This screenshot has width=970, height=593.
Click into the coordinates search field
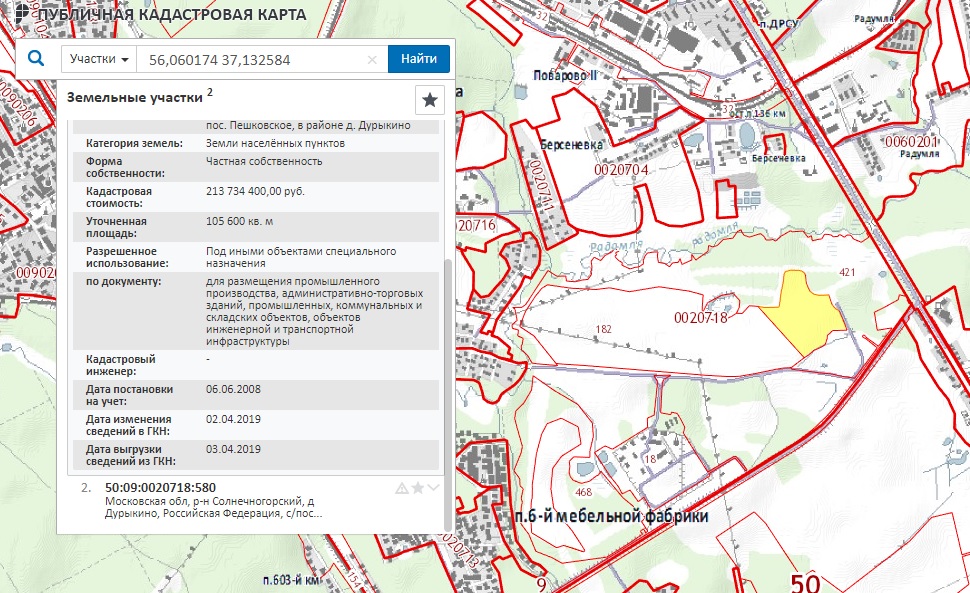250,59
